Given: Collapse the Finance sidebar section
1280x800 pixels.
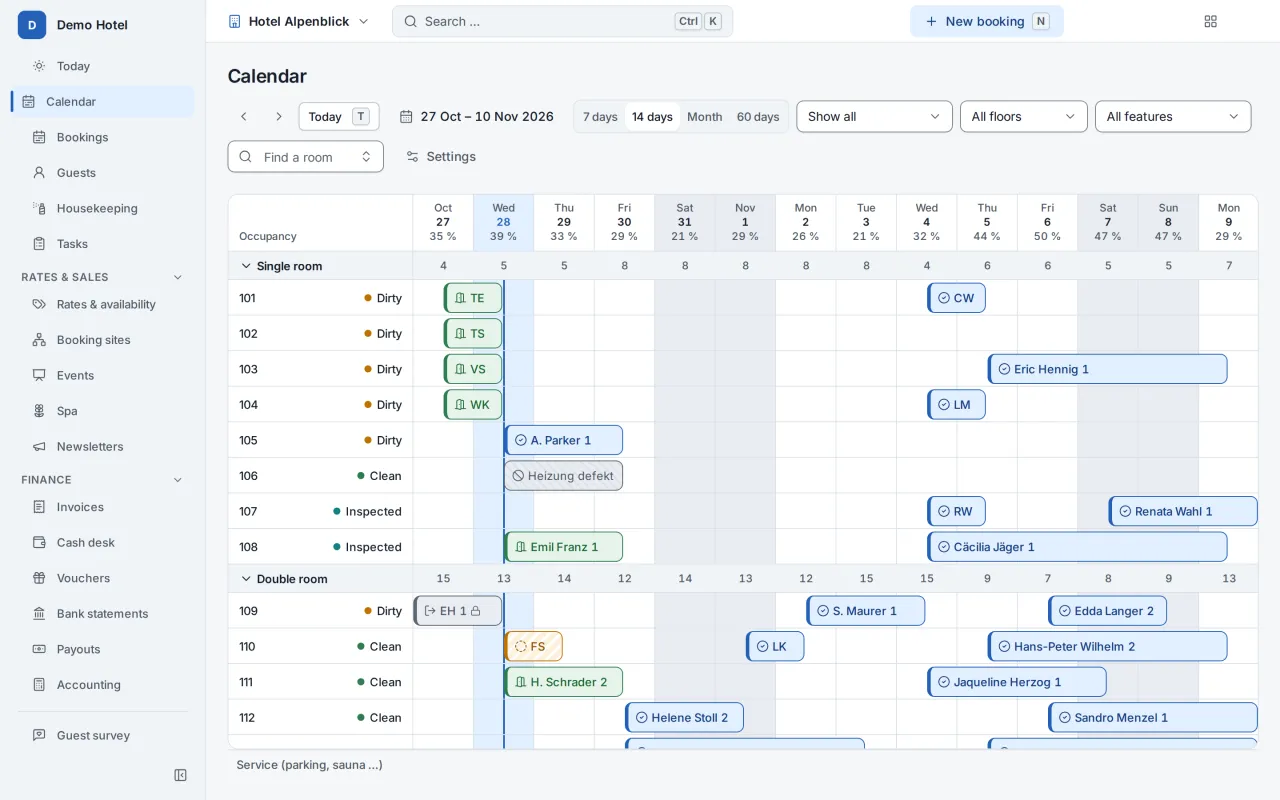Looking at the screenshot, I should pyautogui.click(x=178, y=480).
